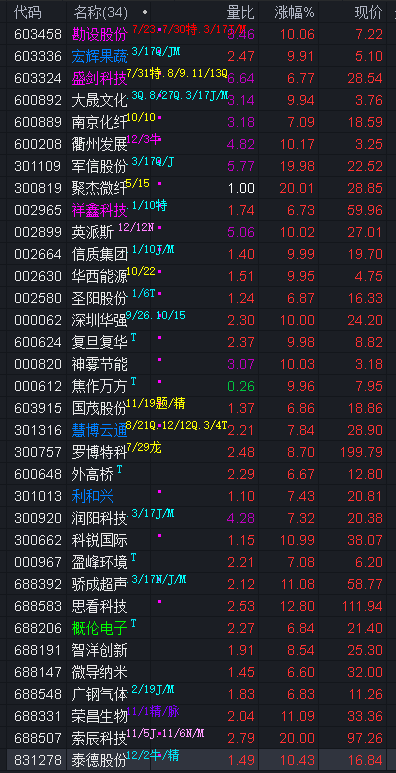Select the green 概伦电子 name
Screen dimensions: 396x773
click(x=100, y=628)
